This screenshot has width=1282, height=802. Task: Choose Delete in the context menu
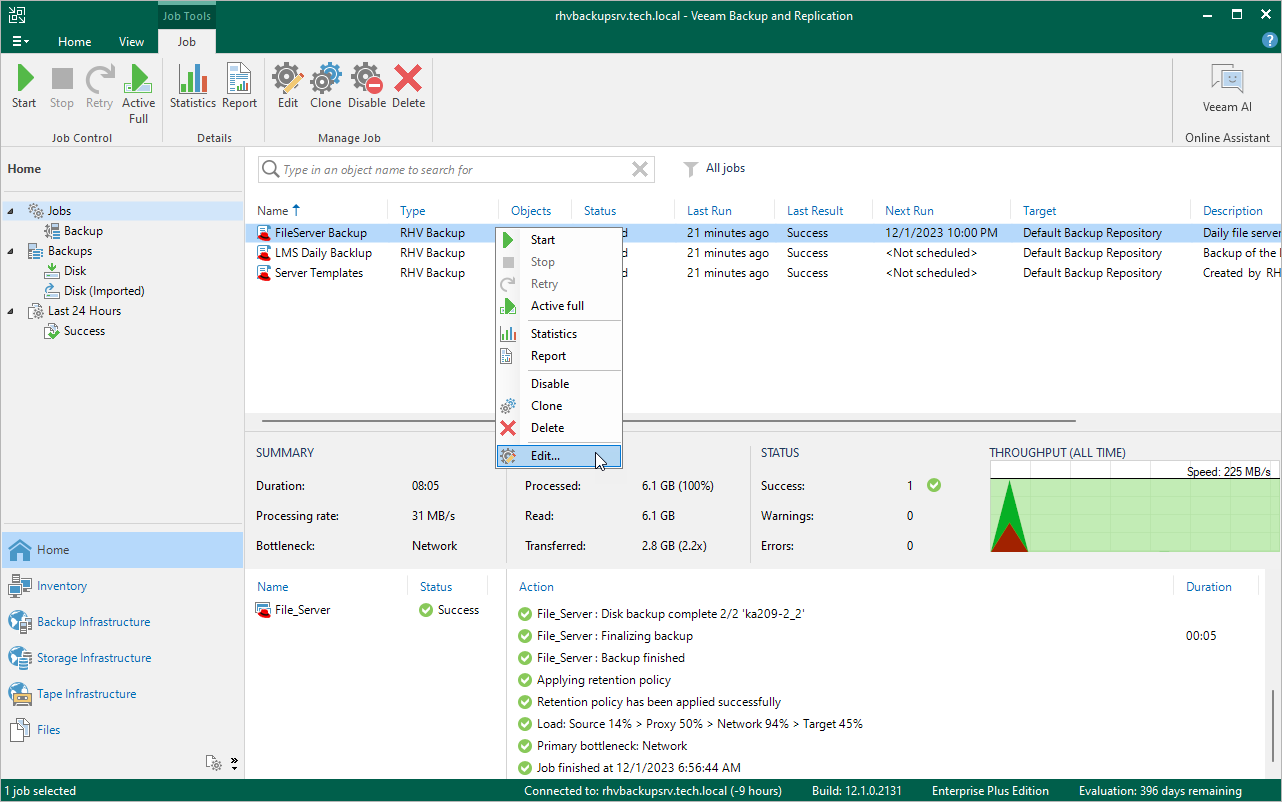560,428
